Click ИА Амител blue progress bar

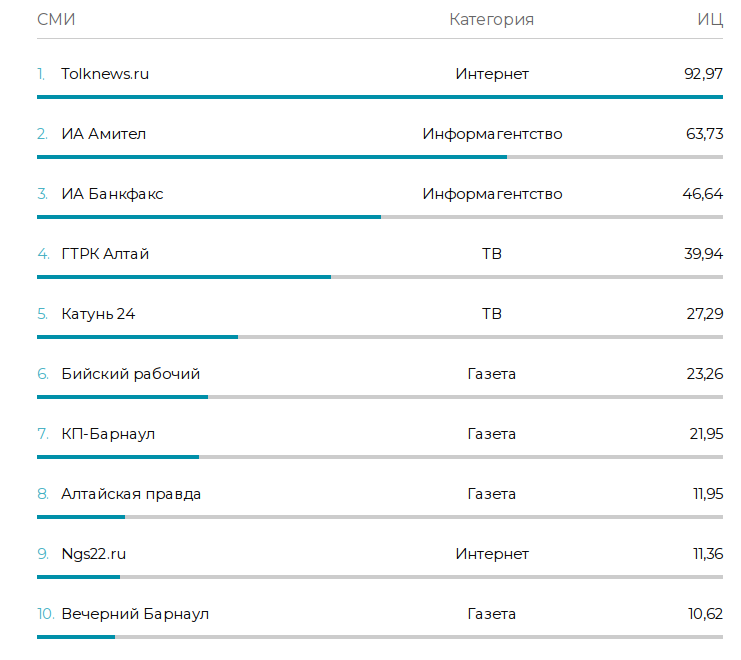[272, 157]
